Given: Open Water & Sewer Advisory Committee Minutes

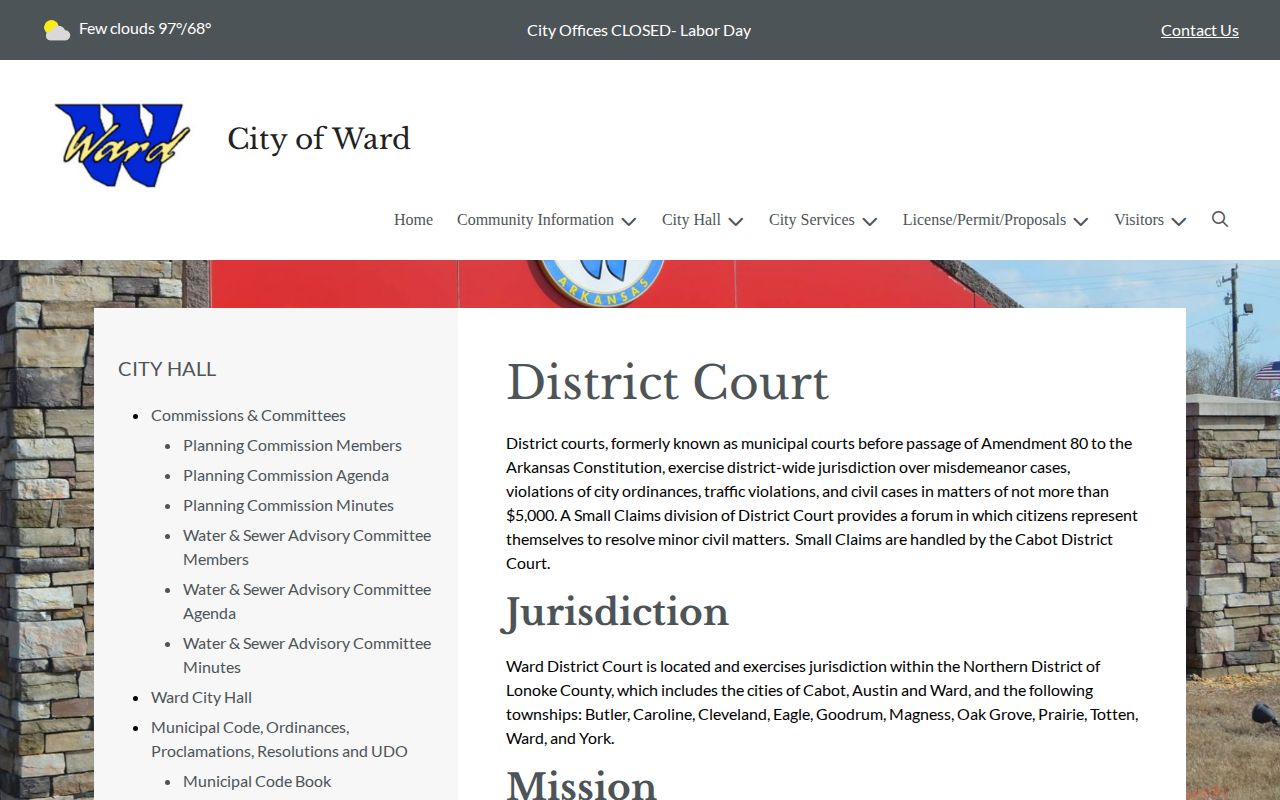Looking at the screenshot, I should (x=307, y=655).
